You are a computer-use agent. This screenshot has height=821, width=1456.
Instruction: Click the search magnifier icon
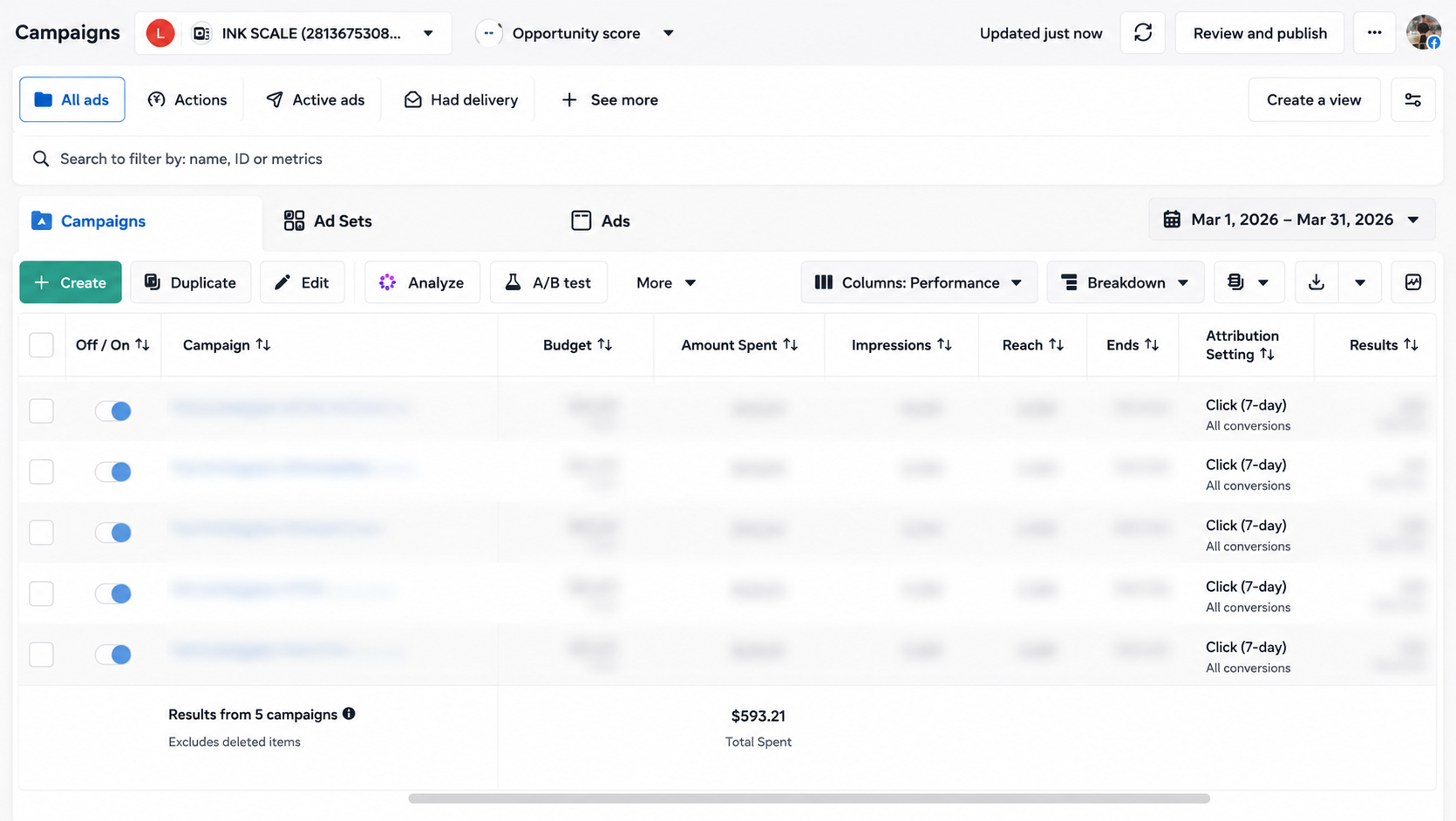[40, 159]
